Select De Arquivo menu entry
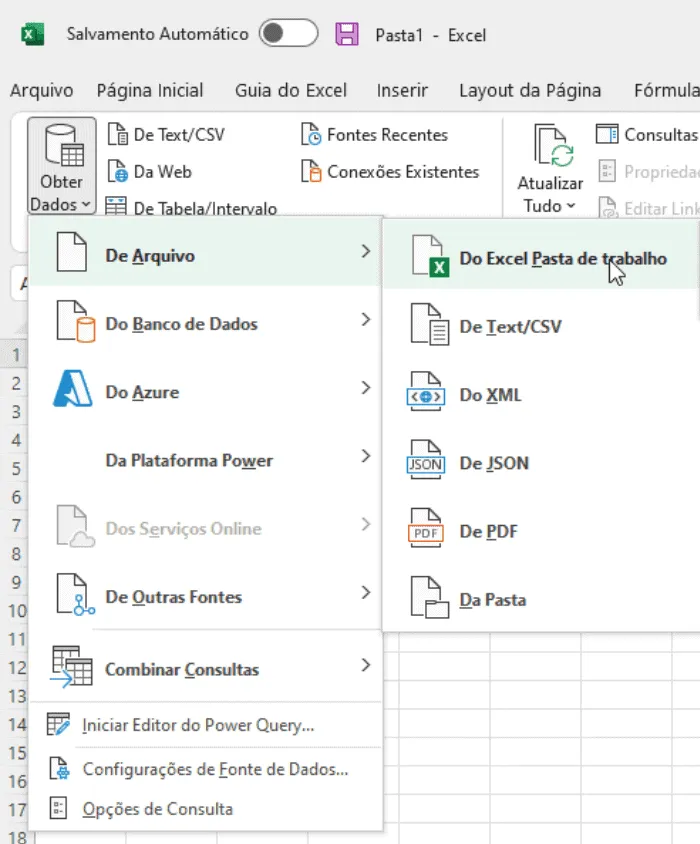Viewport: 700px width, 844px height. (x=205, y=252)
